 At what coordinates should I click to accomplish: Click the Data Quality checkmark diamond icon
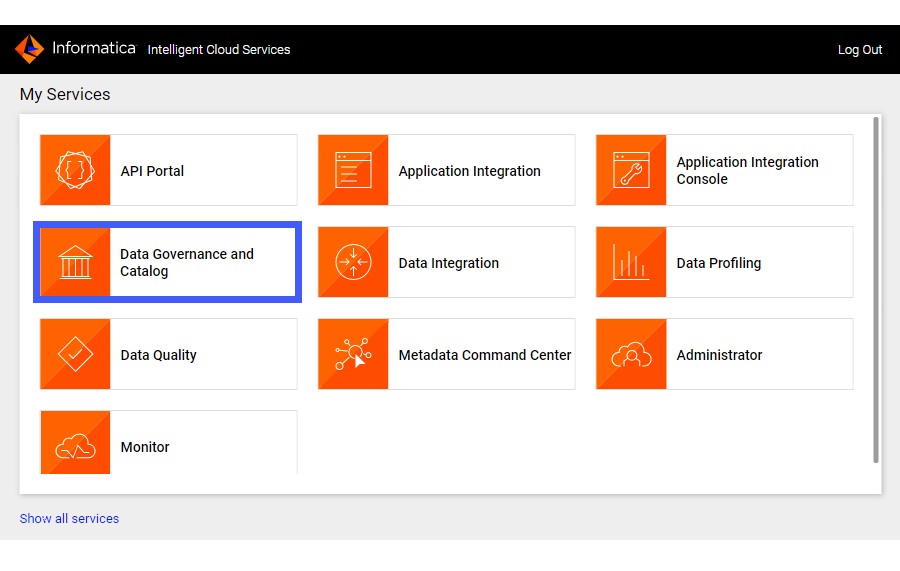75,354
